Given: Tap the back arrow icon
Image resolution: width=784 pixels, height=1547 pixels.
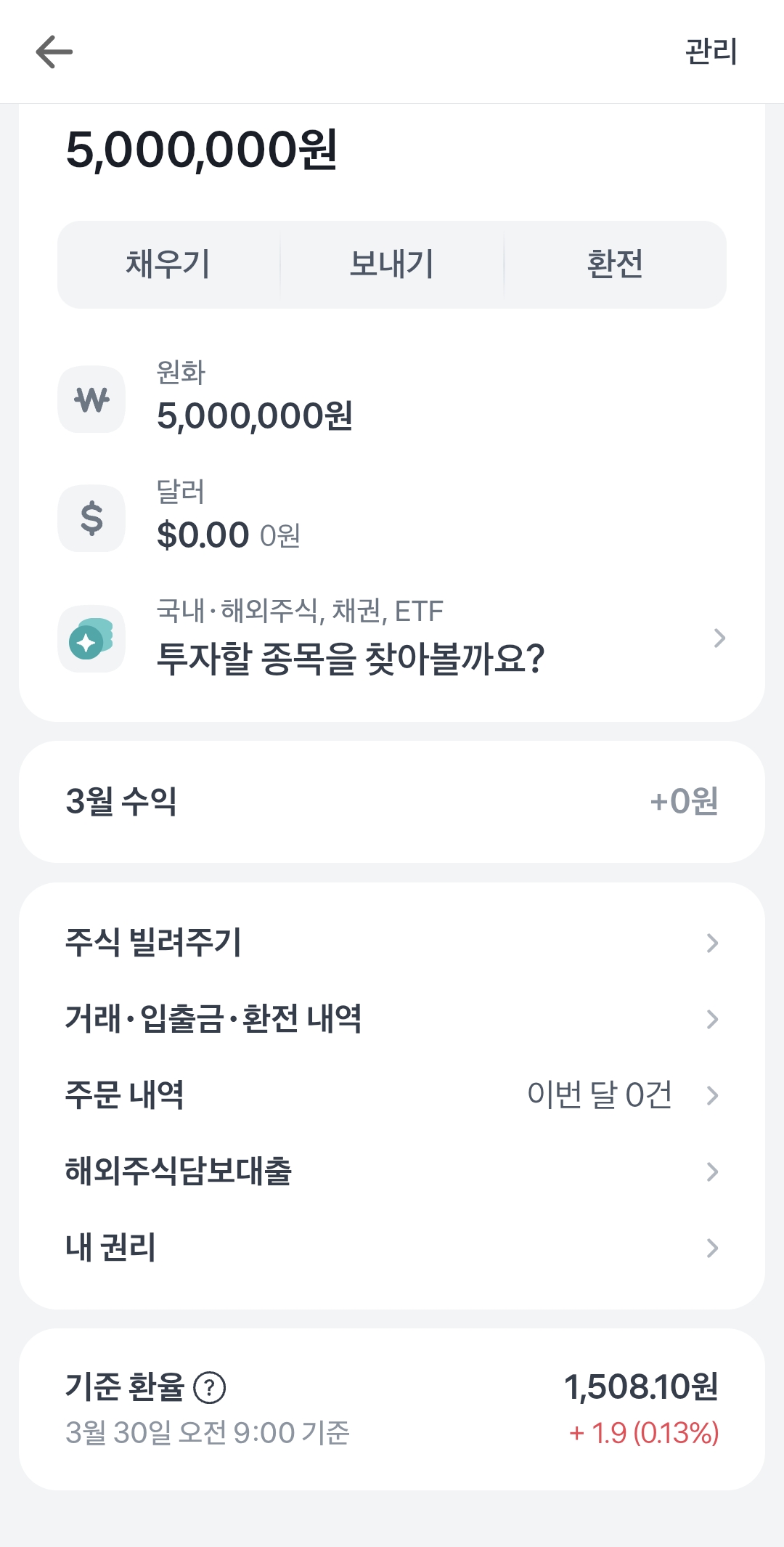Looking at the screenshot, I should click(x=54, y=52).
